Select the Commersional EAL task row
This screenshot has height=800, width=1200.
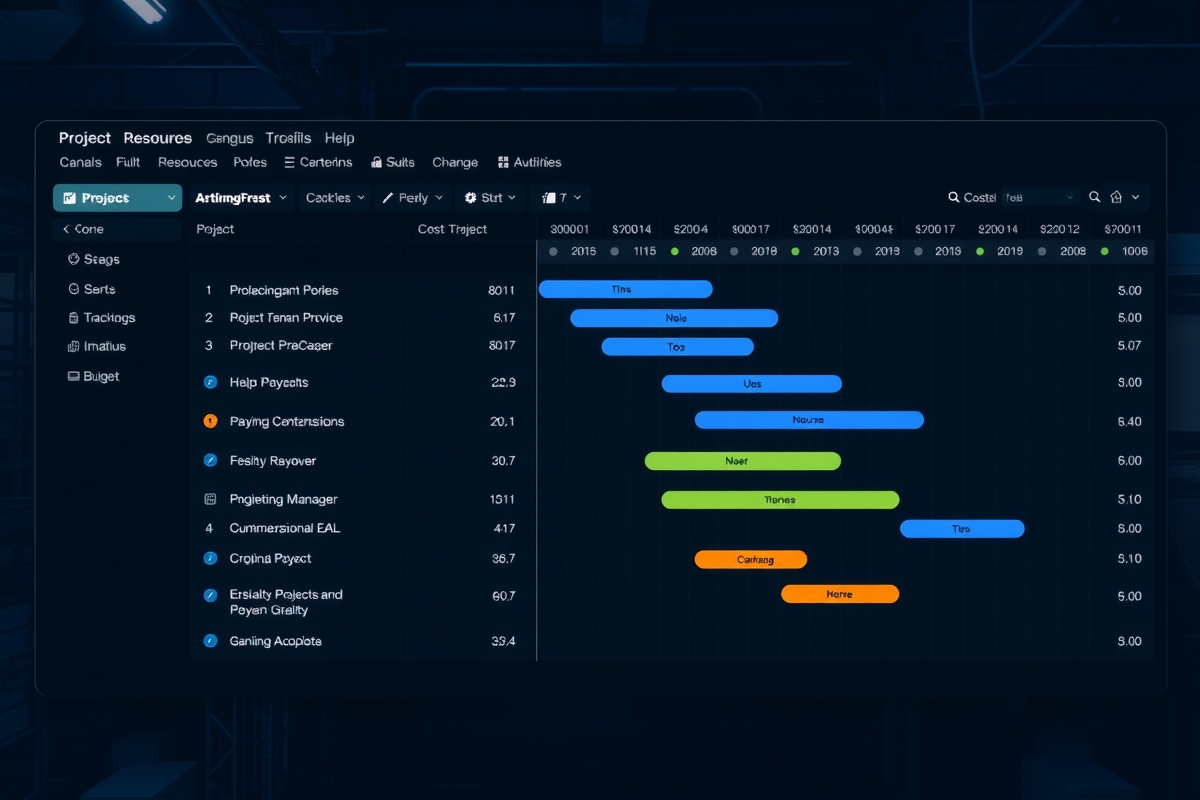tap(672, 528)
